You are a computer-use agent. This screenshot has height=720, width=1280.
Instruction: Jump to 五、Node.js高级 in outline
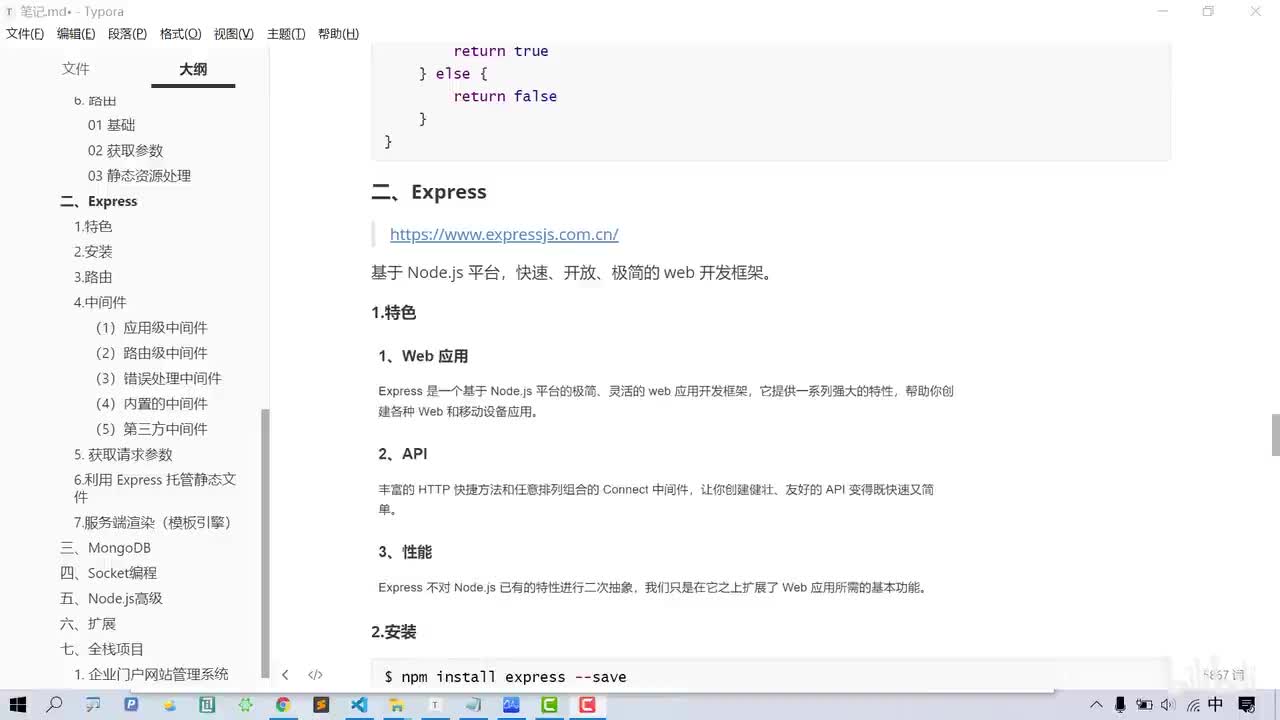tap(111, 598)
